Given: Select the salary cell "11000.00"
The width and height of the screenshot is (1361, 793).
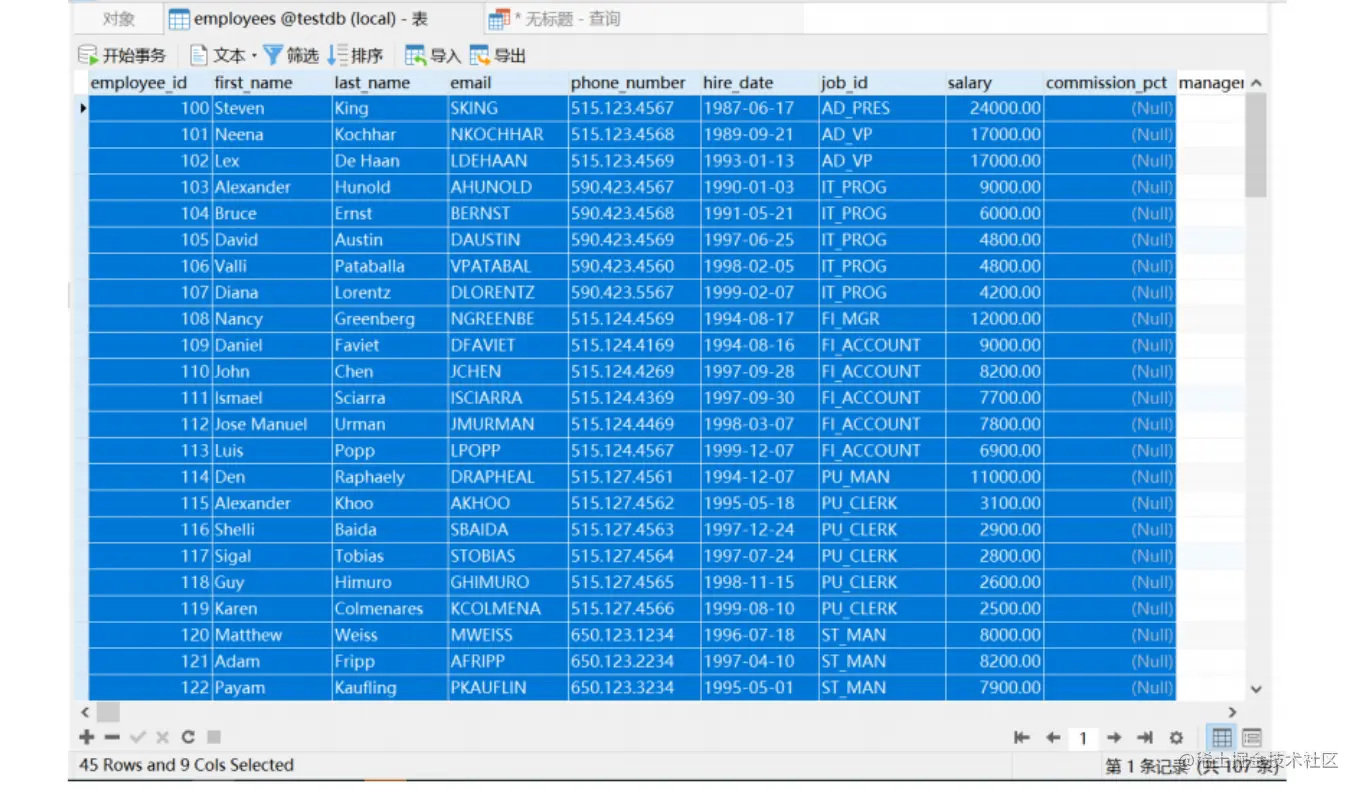Looking at the screenshot, I should 994,477.
